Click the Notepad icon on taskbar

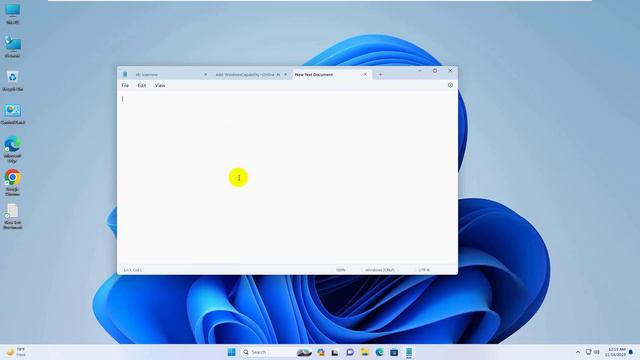(409, 352)
